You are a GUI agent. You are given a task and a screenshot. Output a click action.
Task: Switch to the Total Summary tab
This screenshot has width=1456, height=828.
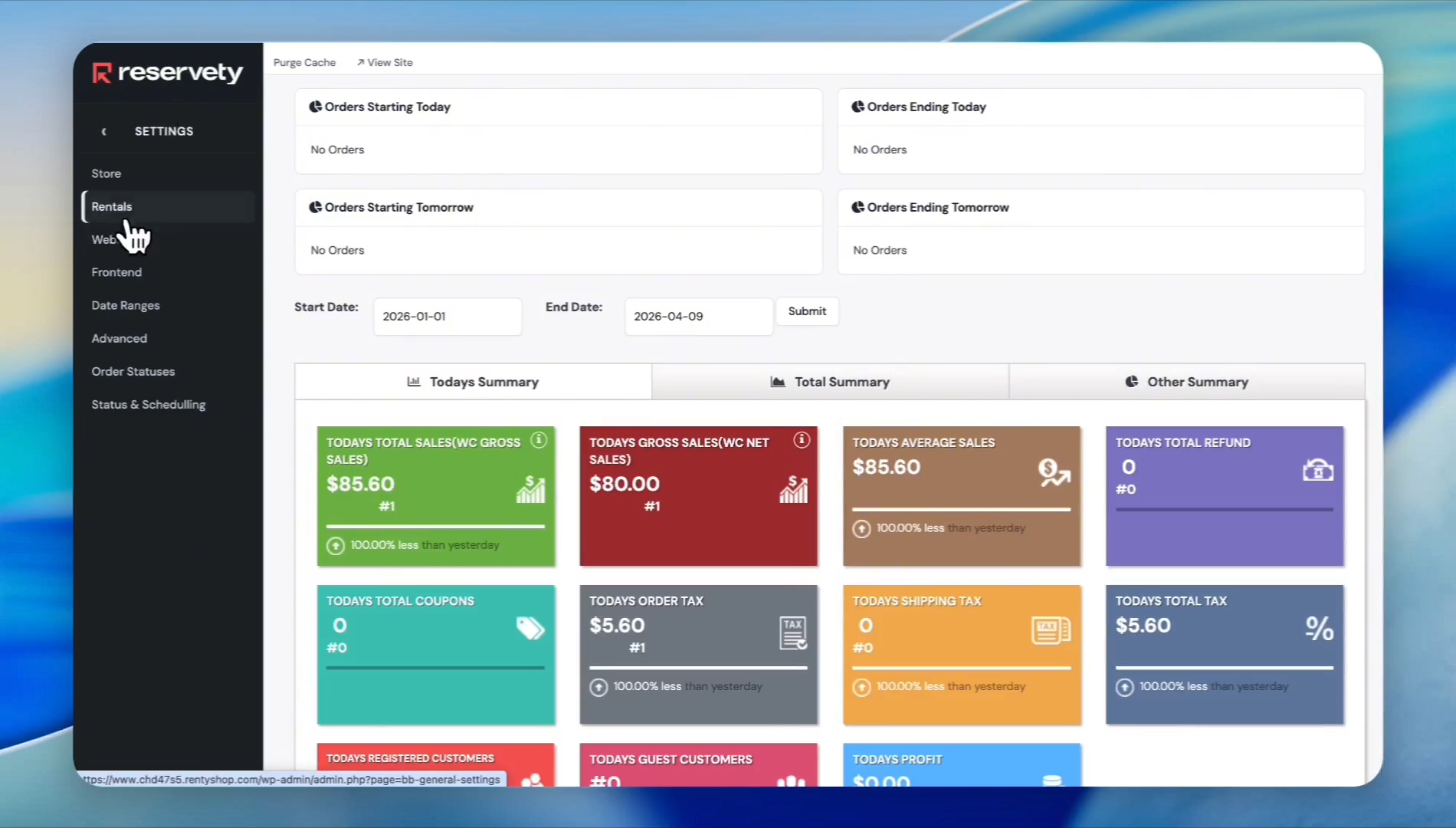830,382
